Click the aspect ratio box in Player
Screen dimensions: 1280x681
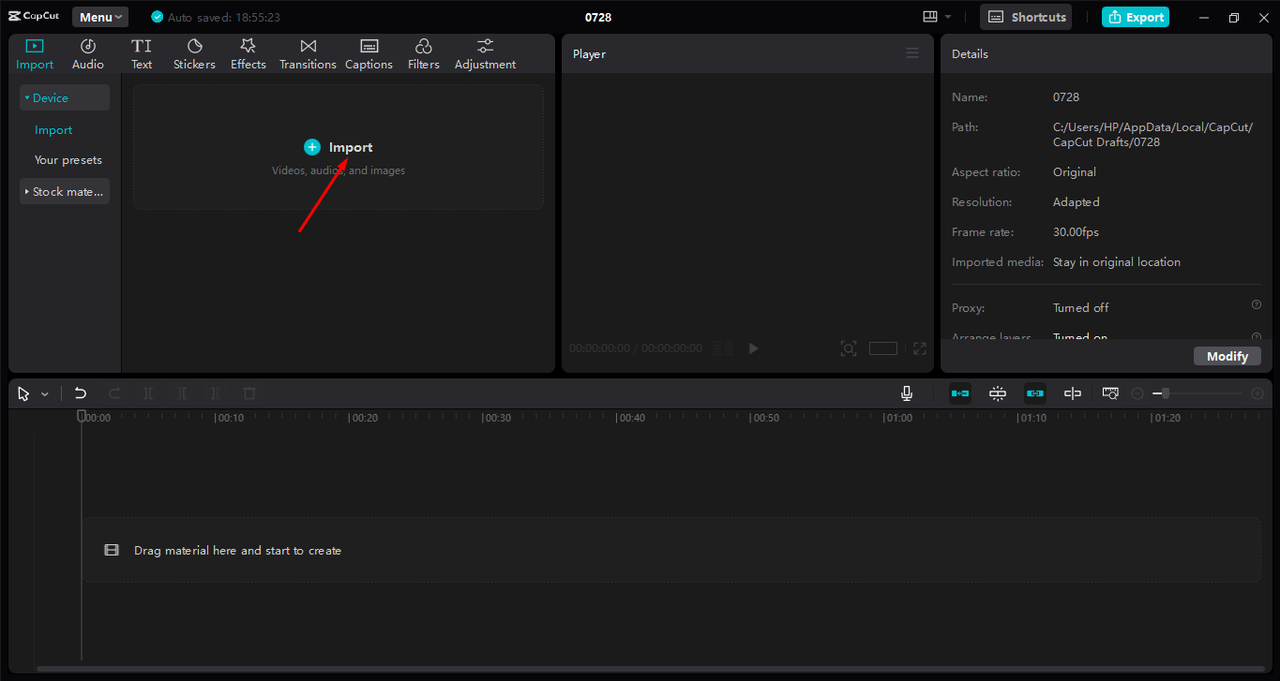click(x=883, y=348)
